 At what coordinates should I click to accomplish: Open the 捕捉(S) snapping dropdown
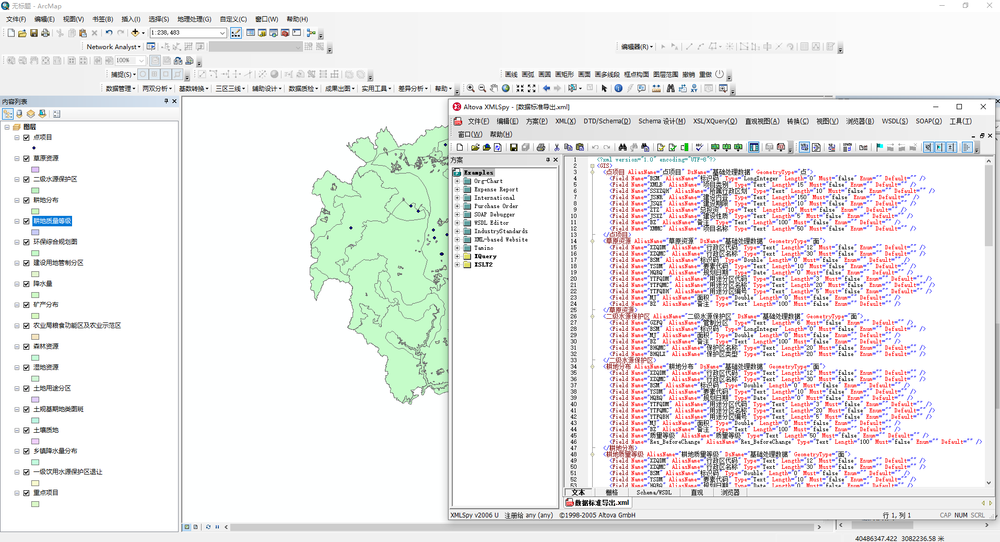(122, 75)
